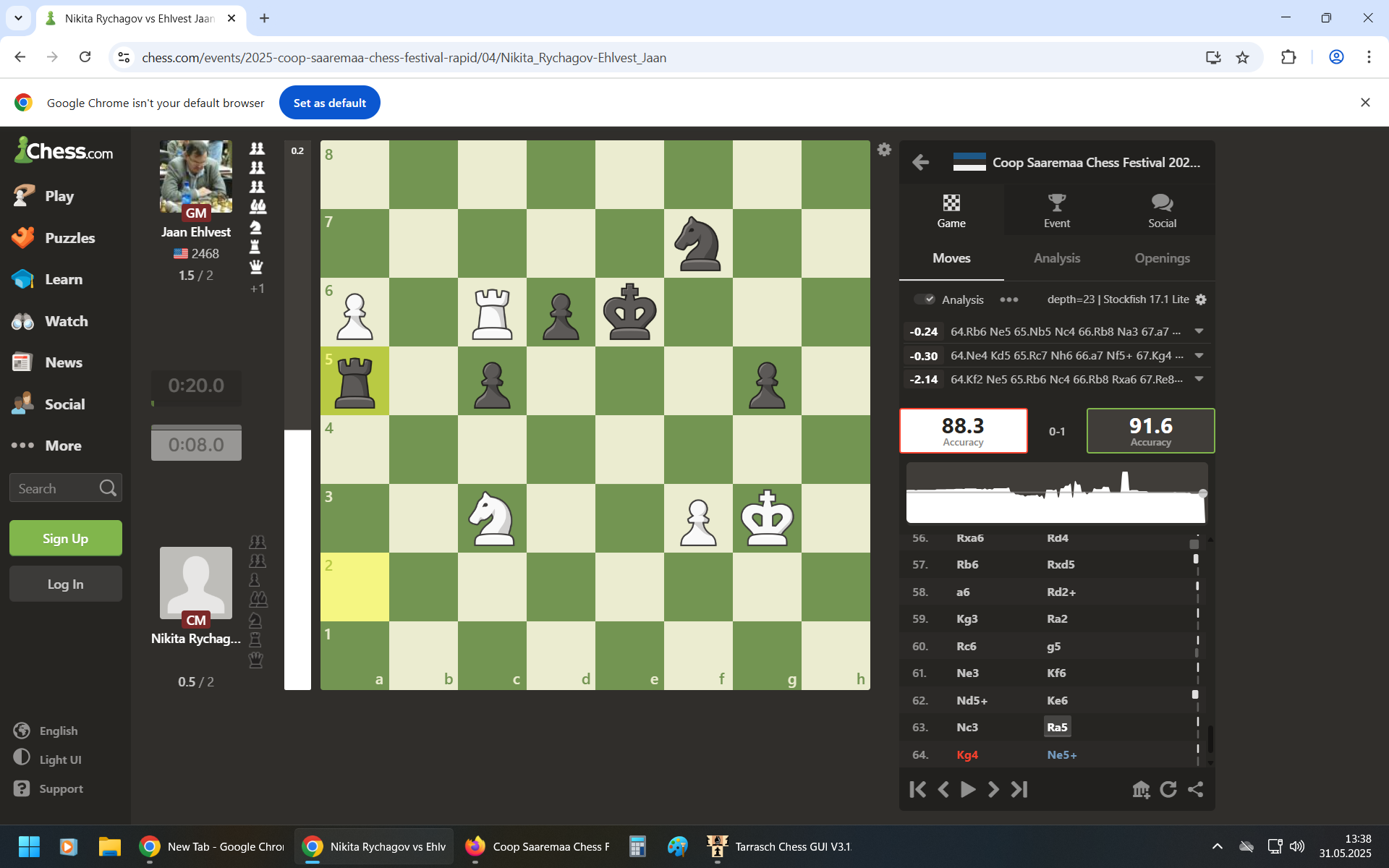Bookmark this page with star icon
This screenshot has height=868, width=1389.
[x=1243, y=57]
